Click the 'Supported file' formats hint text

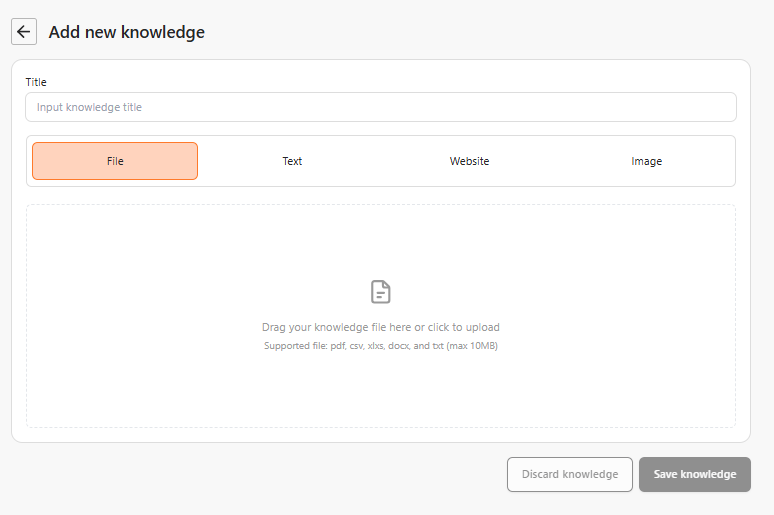click(381, 346)
